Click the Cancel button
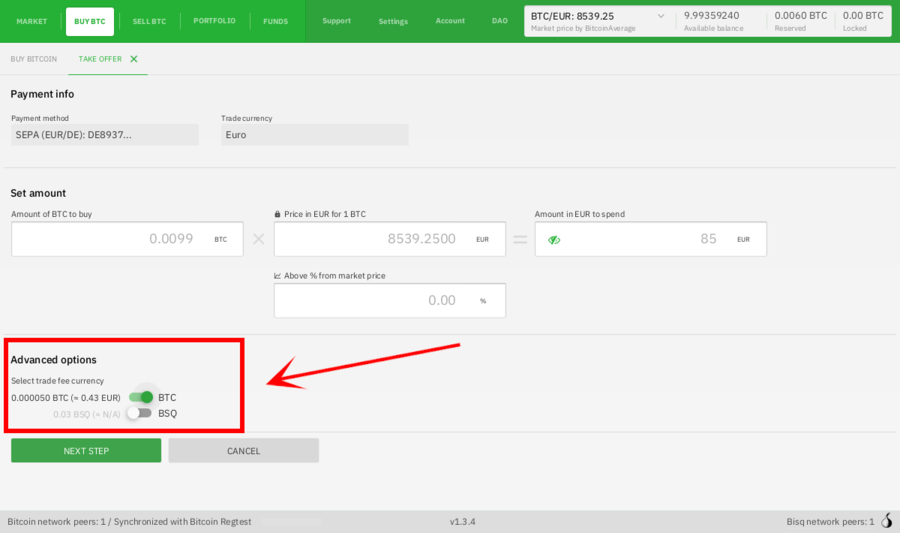900x533 pixels. click(x=243, y=451)
